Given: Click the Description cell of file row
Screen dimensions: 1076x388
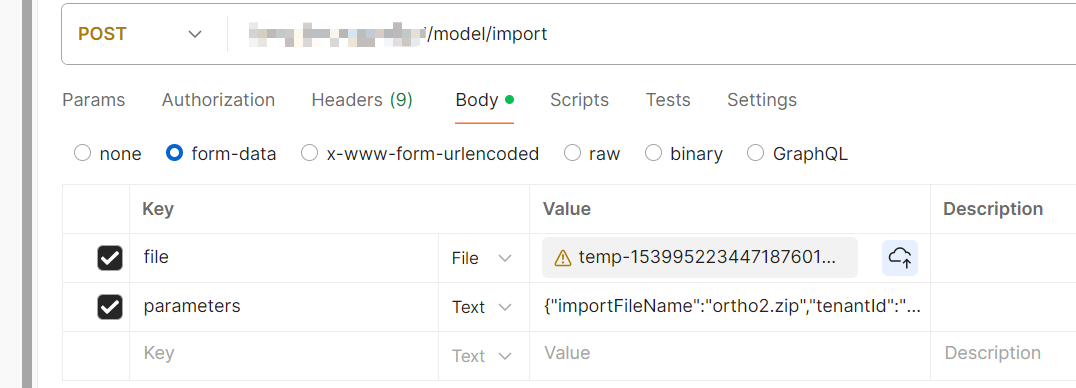Looking at the screenshot, I should click(1003, 258).
